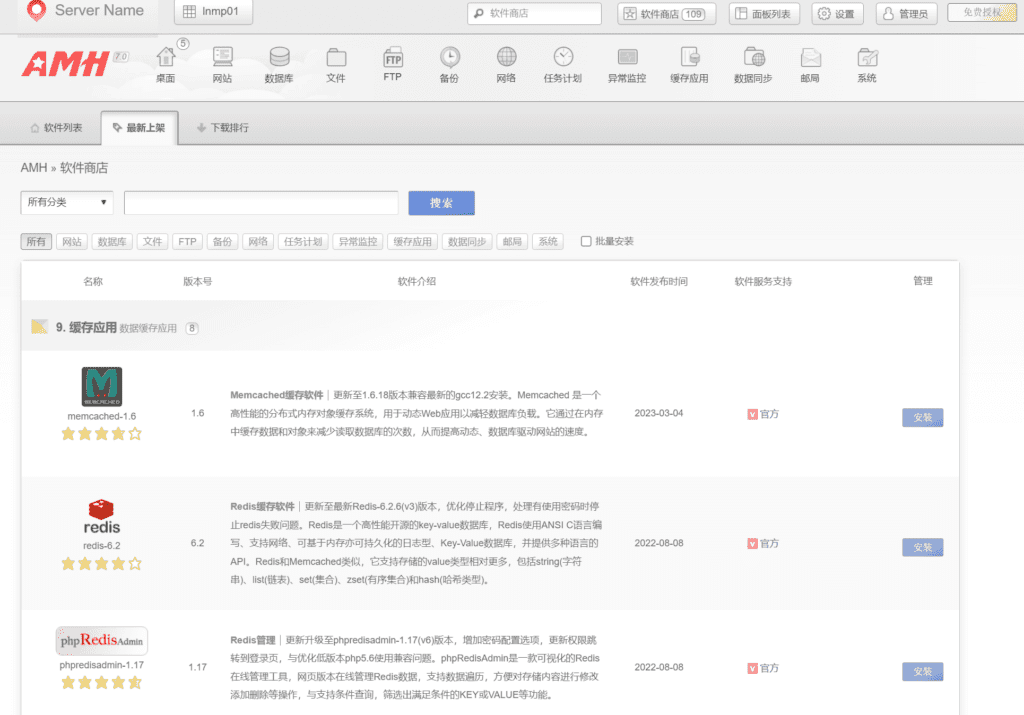Click the 9. 缓存应用 category heading

(x=86, y=327)
